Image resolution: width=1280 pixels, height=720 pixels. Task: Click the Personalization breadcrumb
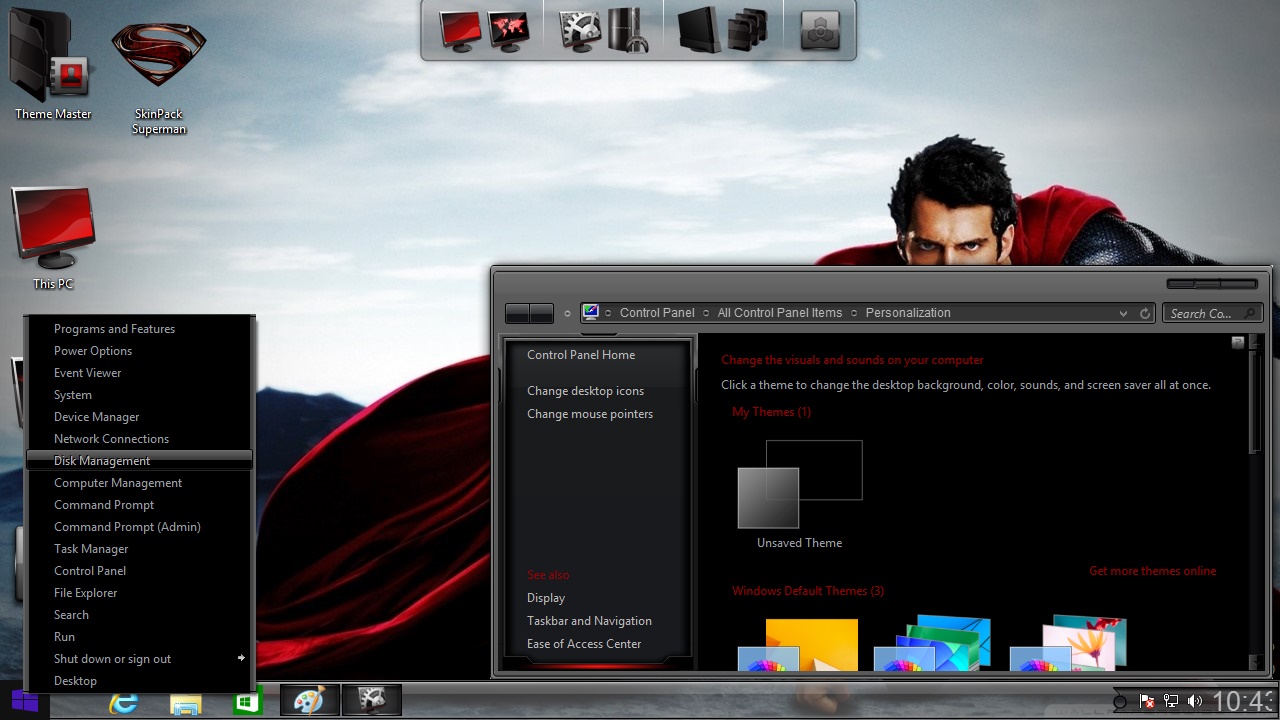point(908,313)
